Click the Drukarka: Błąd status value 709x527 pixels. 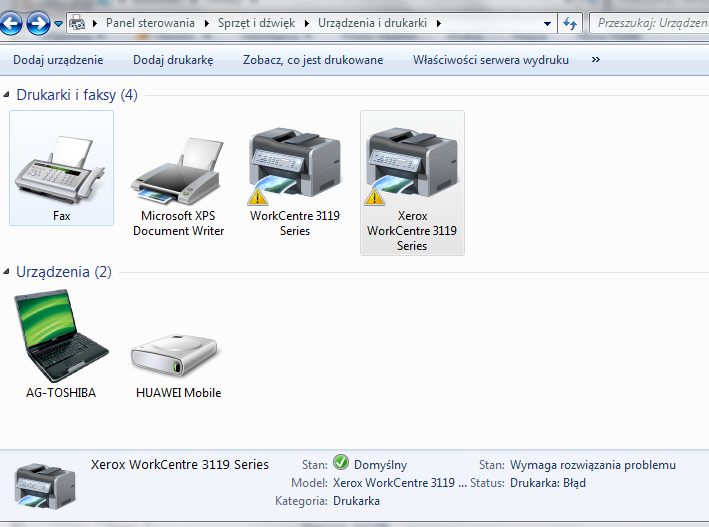point(548,483)
